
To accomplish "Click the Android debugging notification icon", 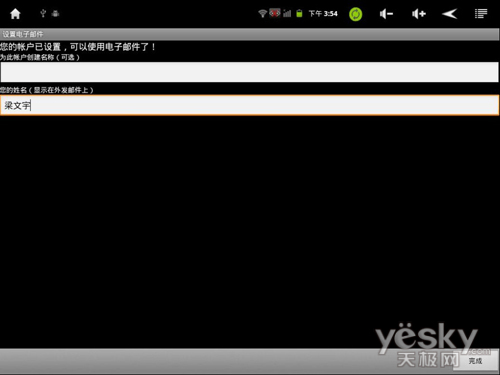I will click(x=55, y=13).
